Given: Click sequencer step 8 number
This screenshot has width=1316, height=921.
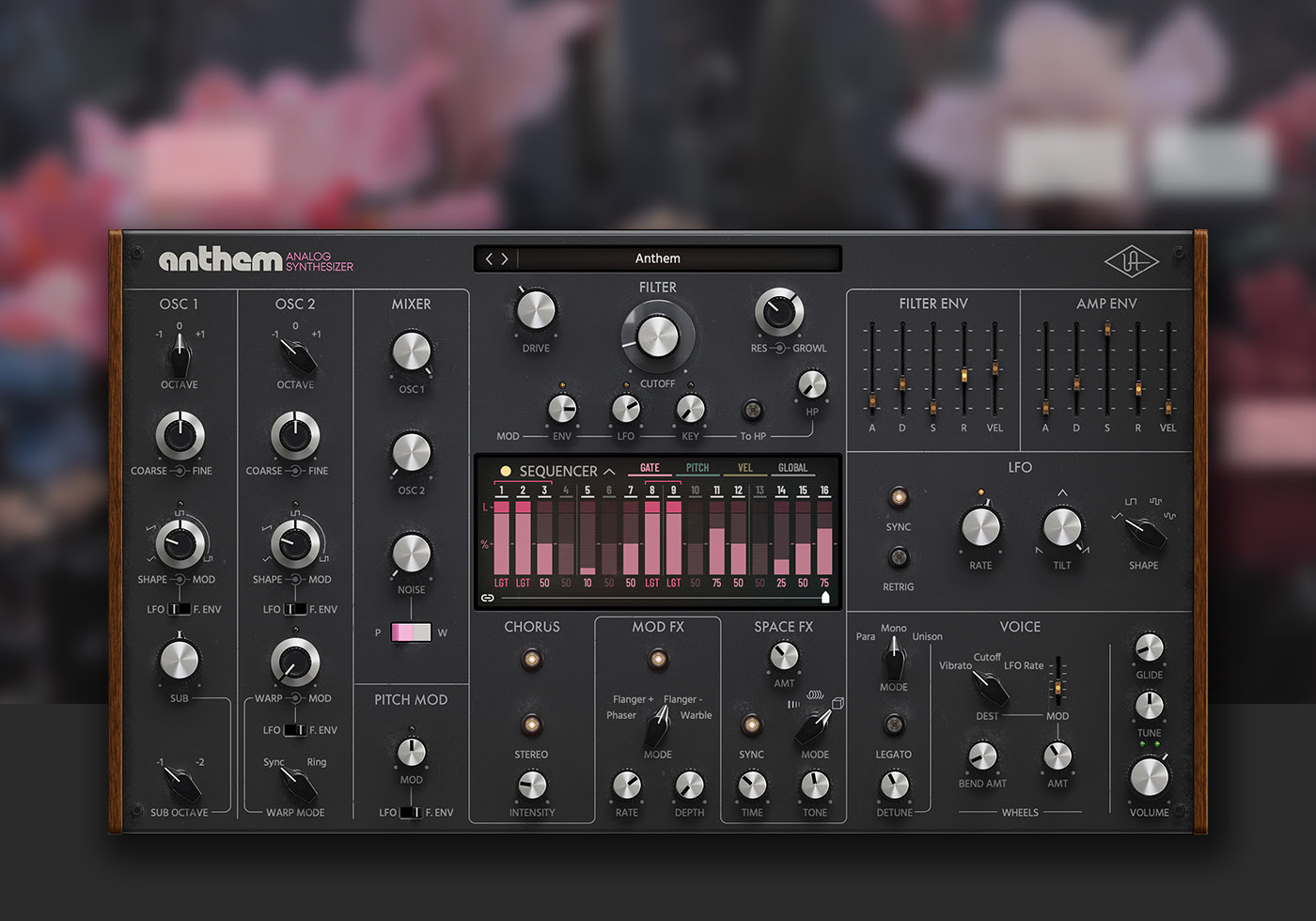Looking at the screenshot, I should (x=652, y=491).
